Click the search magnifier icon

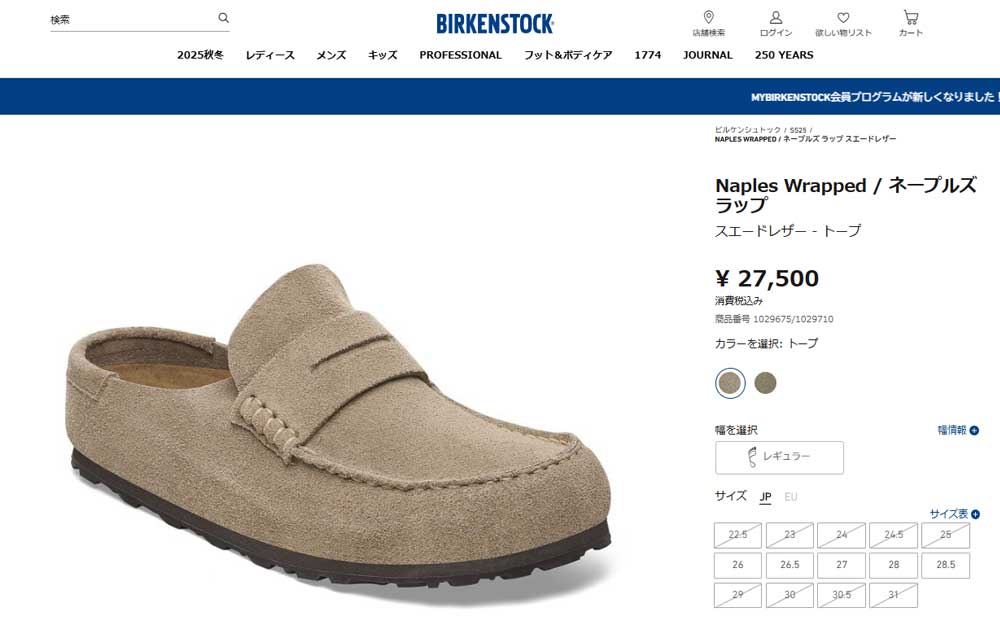coord(223,18)
